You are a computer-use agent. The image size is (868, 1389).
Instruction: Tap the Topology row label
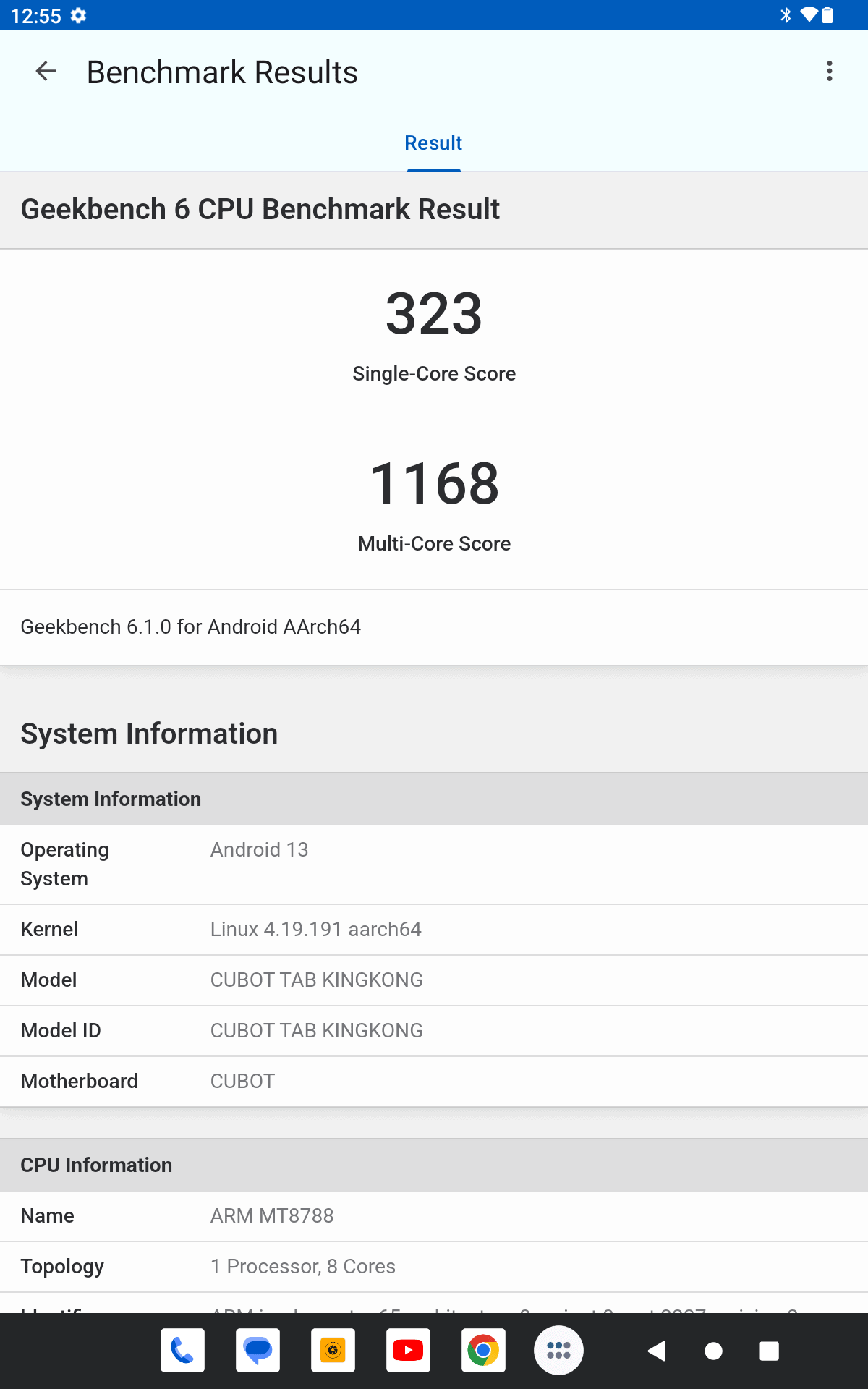[x=62, y=1267]
